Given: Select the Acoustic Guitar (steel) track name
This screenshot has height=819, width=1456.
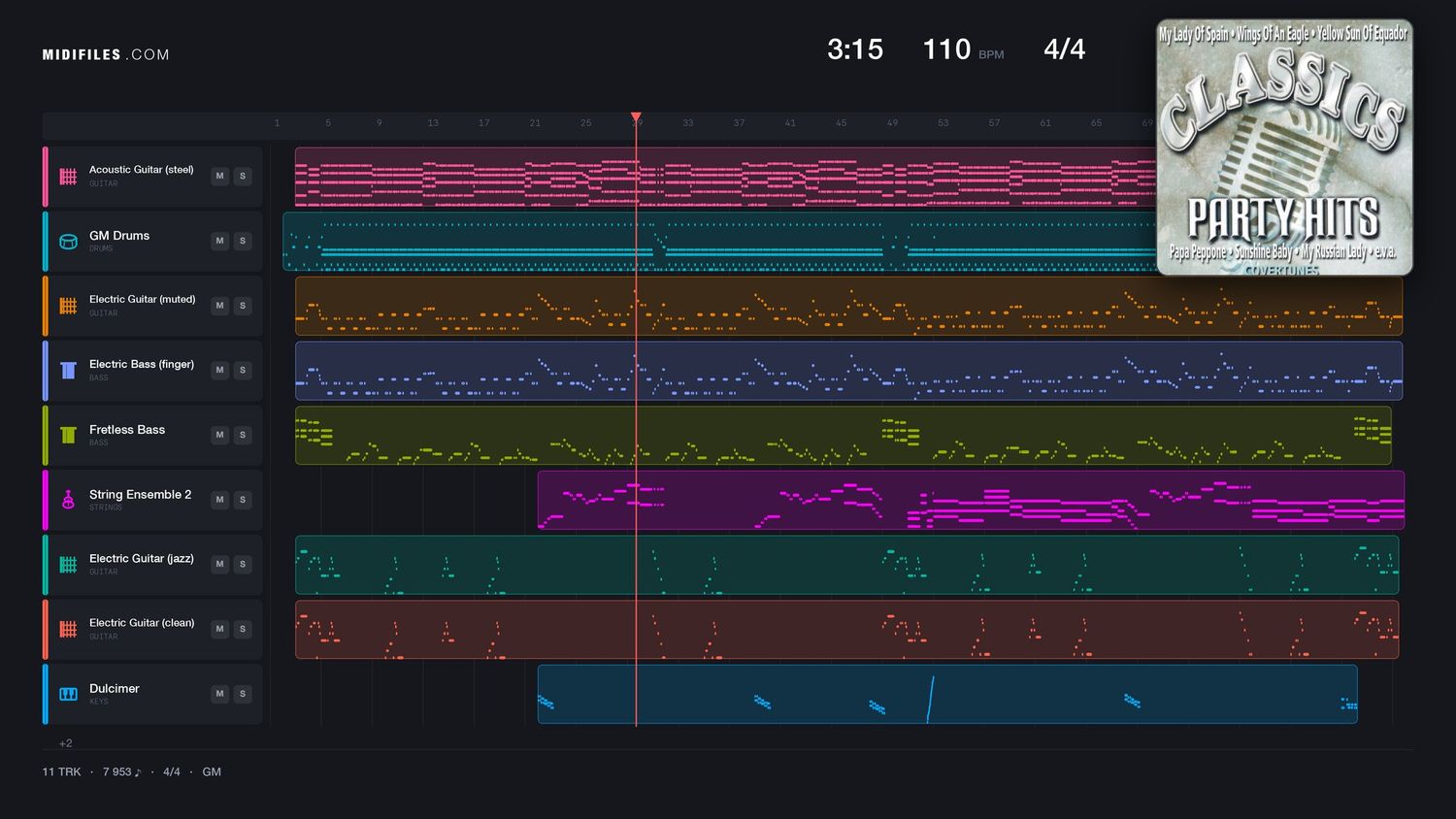Looking at the screenshot, I should [x=142, y=170].
